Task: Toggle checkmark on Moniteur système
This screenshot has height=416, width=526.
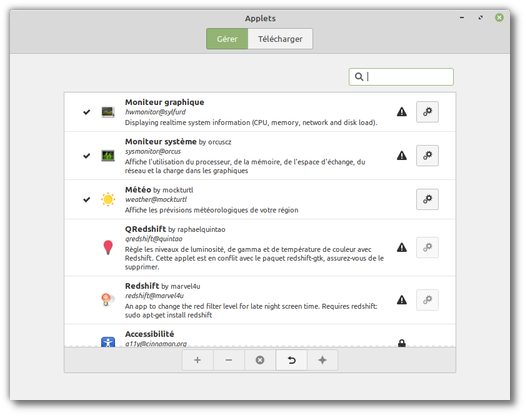Action: click(x=87, y=156)
